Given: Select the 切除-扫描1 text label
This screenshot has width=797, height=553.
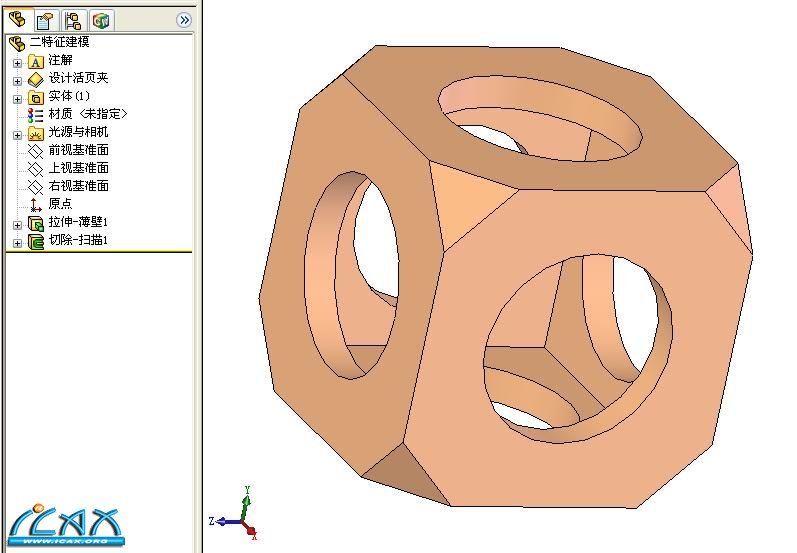Looking at the screenshot, I should click(78, 240).
